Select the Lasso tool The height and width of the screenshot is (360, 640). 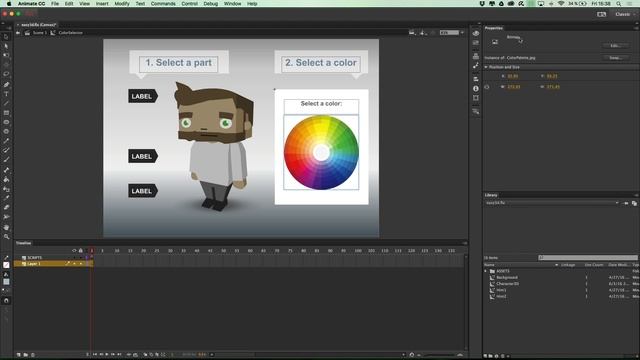pos(6,74)
